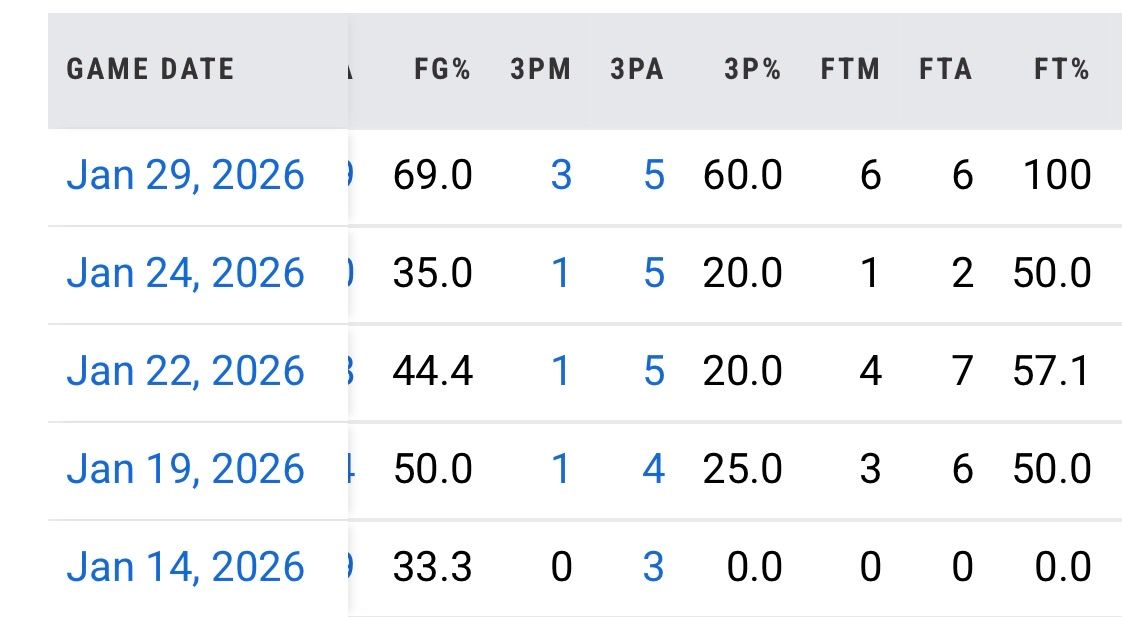Image resolution: width=1122 pixels, height=617 pixels.
Task: Sort table by FG% column header
Action: pyautogui.click(x=442, y=69)
